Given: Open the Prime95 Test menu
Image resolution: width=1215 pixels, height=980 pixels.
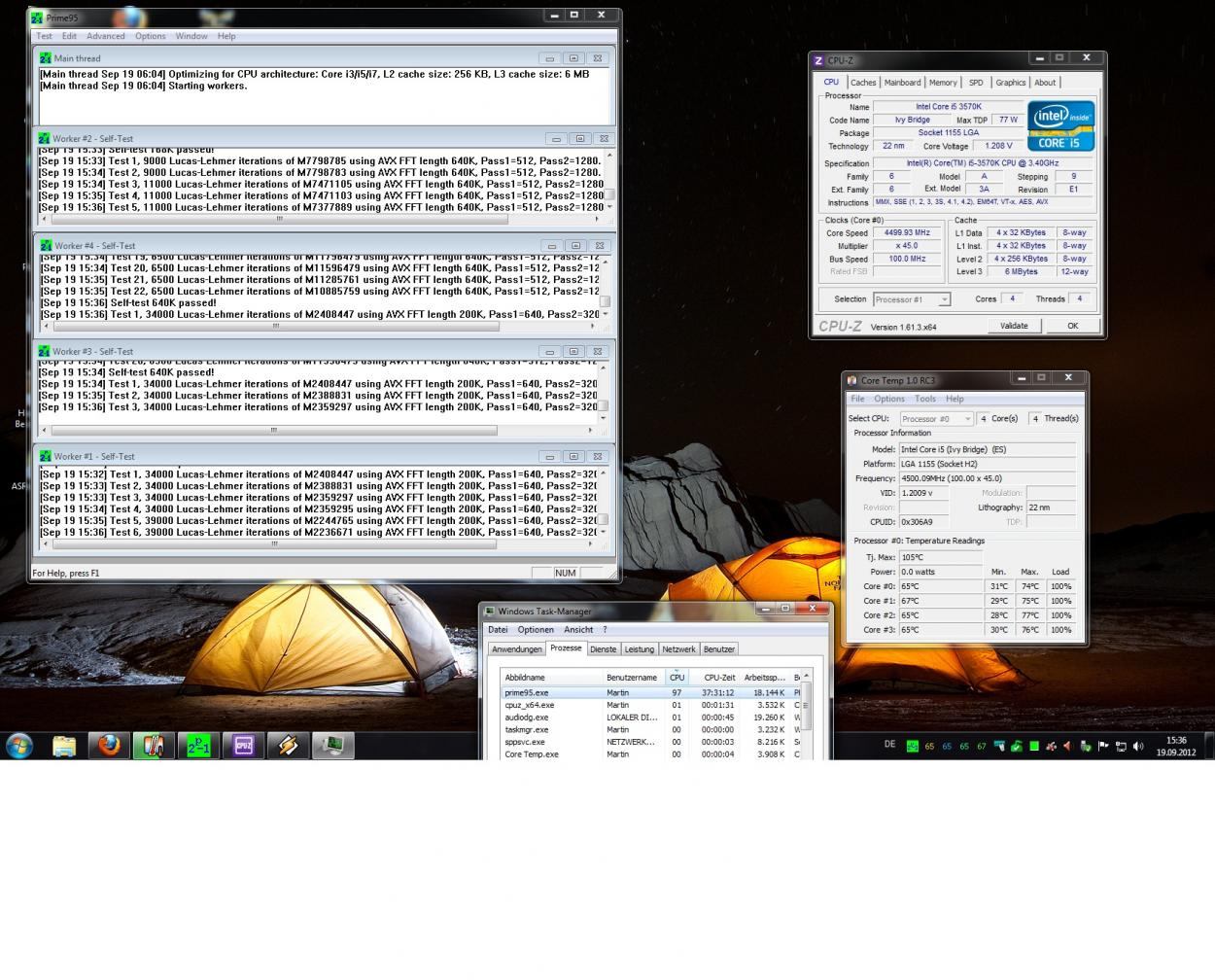Looking at the screenshot, I should coord(45,36).
